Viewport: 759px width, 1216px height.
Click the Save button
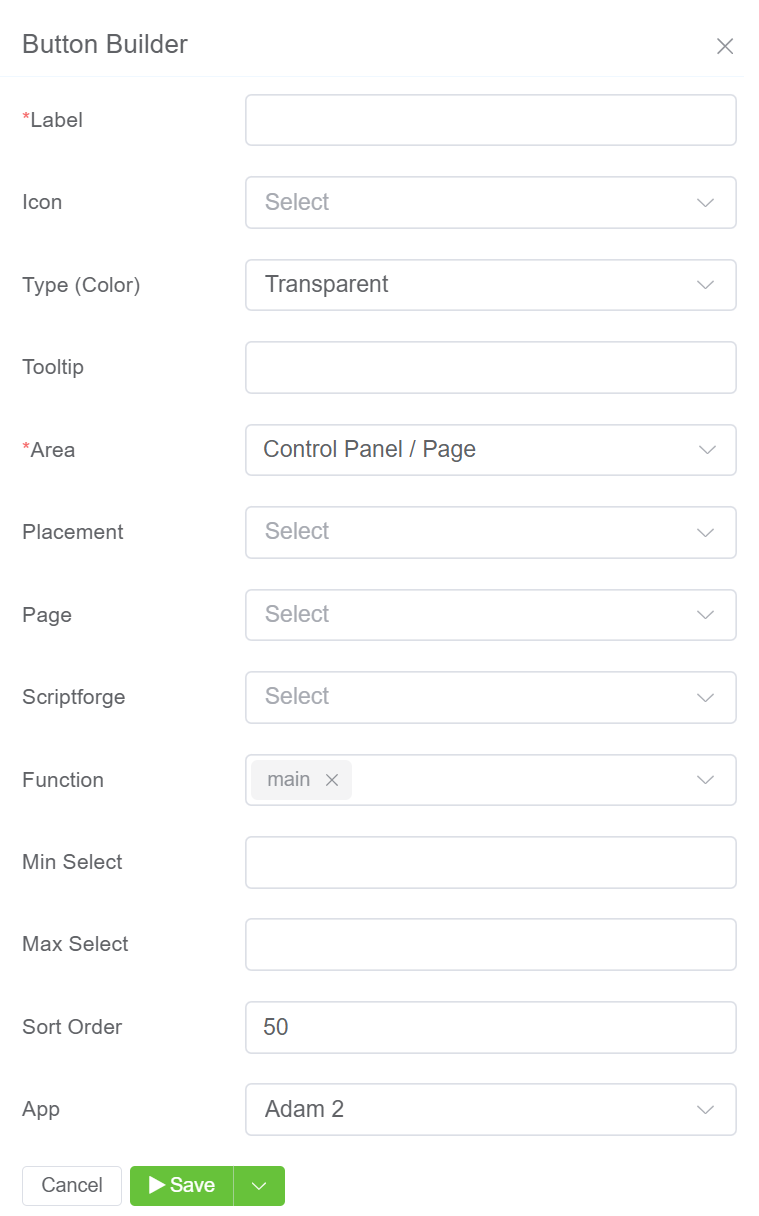(182, 1186)
